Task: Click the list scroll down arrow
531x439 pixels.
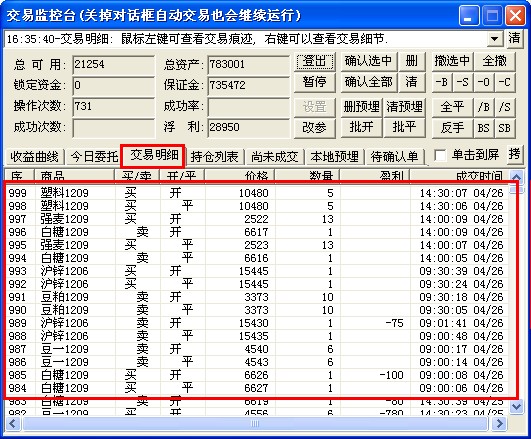Action: point(516,406)
